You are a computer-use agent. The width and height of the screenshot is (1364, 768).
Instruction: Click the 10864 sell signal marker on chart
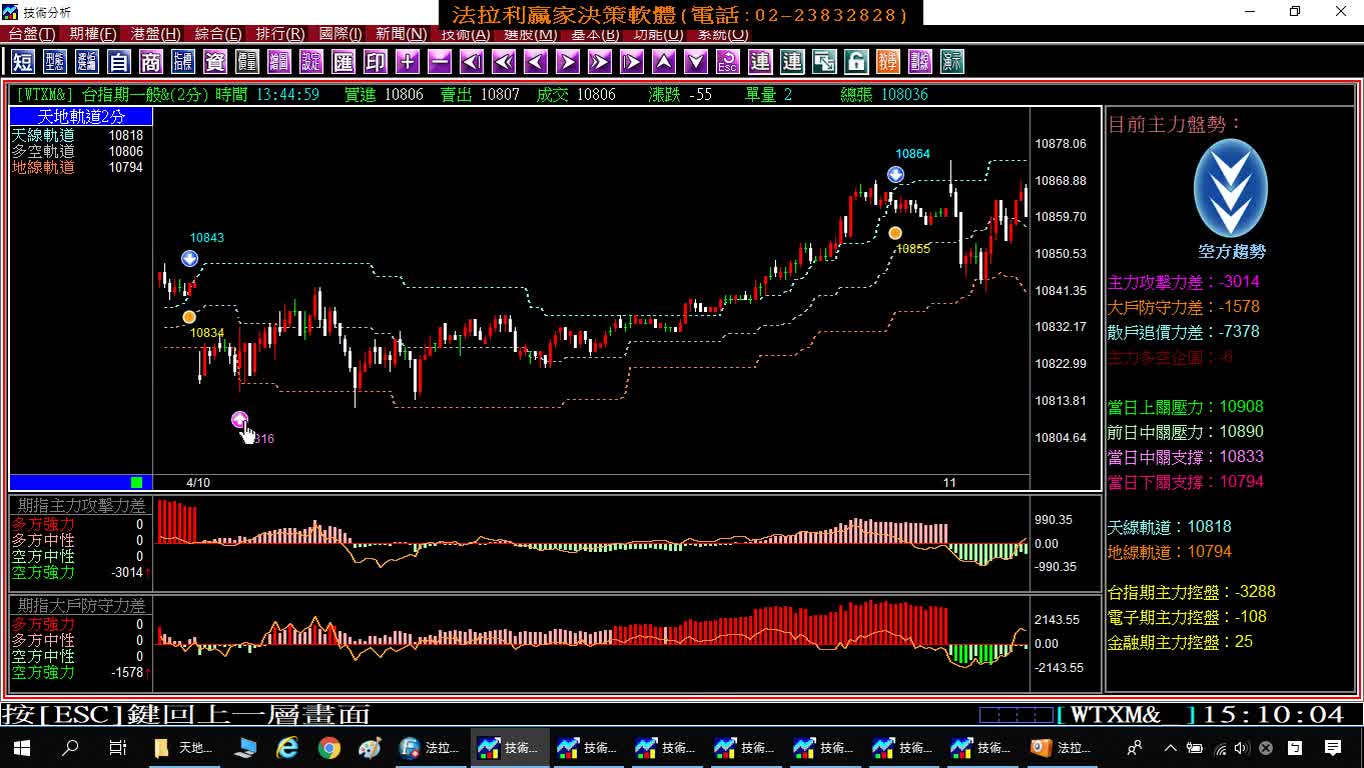click(x=895, y=174)
